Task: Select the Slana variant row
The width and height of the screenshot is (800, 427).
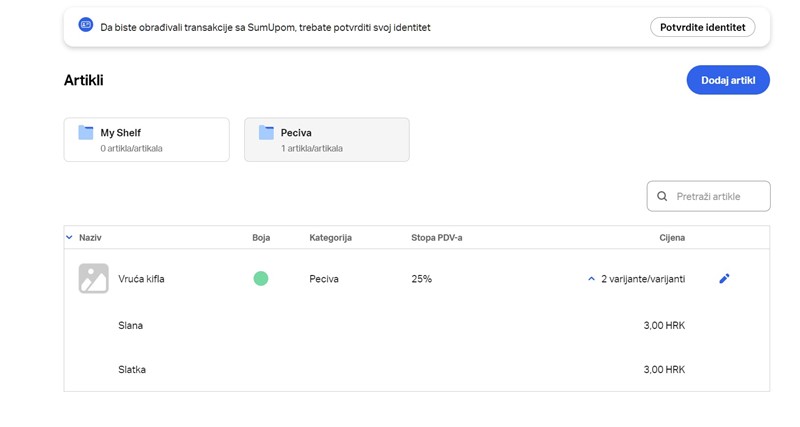Action: (x=131, y=325)
